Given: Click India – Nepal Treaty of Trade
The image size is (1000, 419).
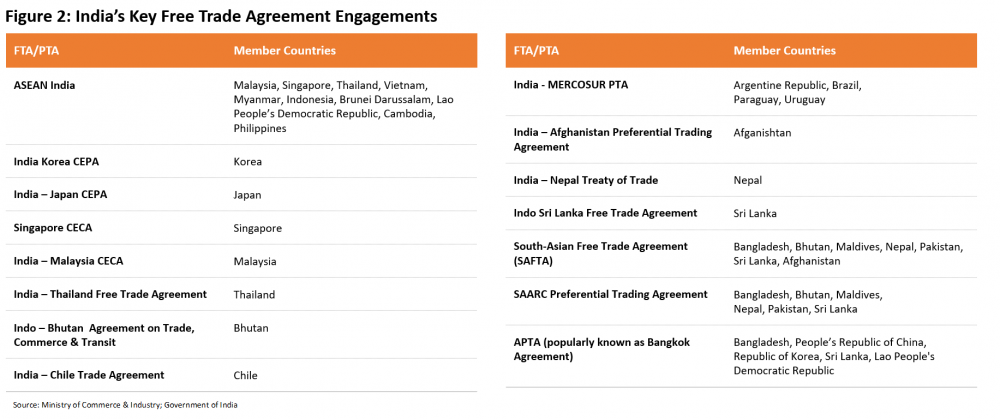Looking at the screenshot, I should click(x=585, y=180).
